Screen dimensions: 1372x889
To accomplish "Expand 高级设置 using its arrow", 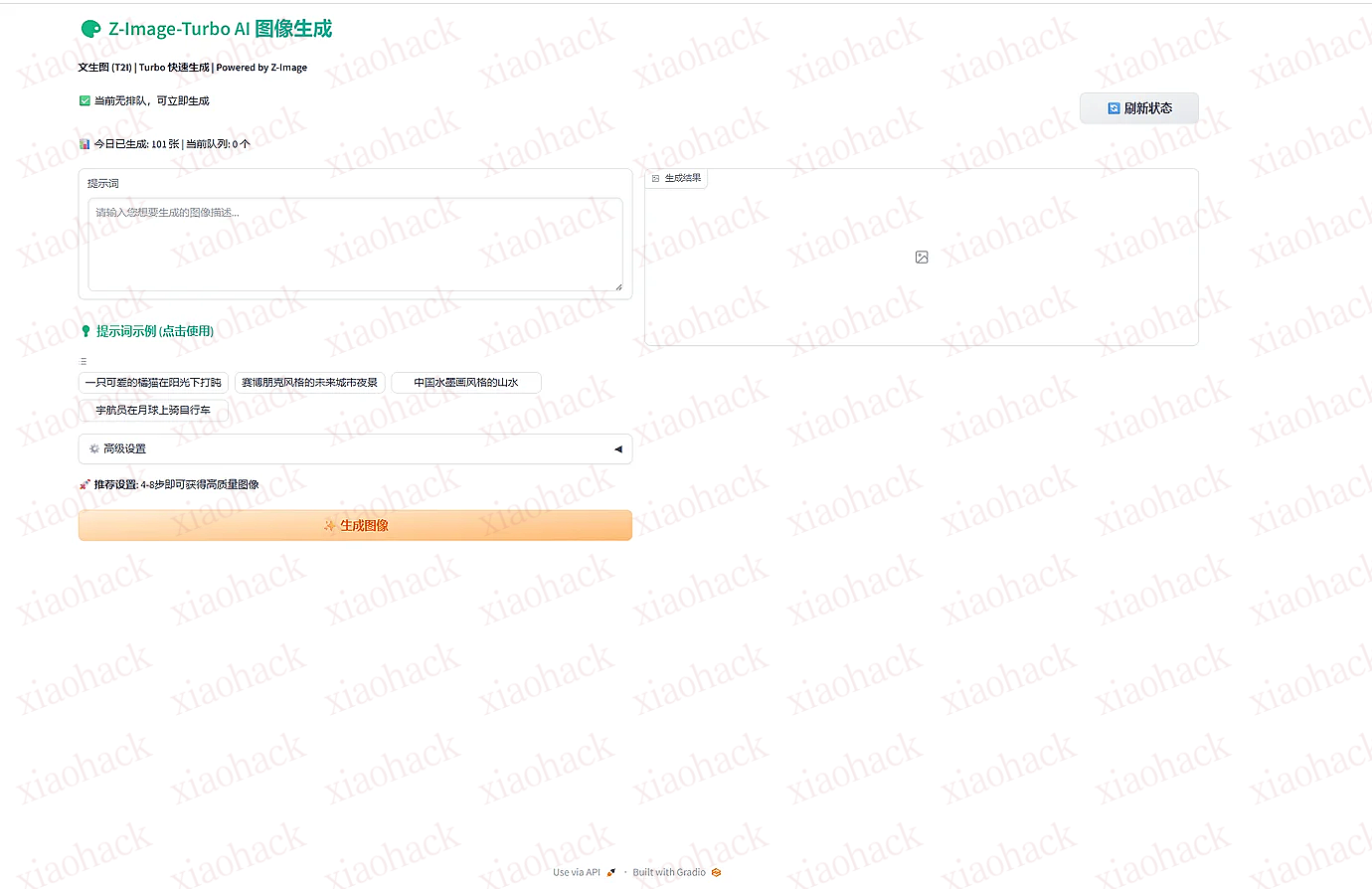I will pyautogui.click(x=617, y=449).
